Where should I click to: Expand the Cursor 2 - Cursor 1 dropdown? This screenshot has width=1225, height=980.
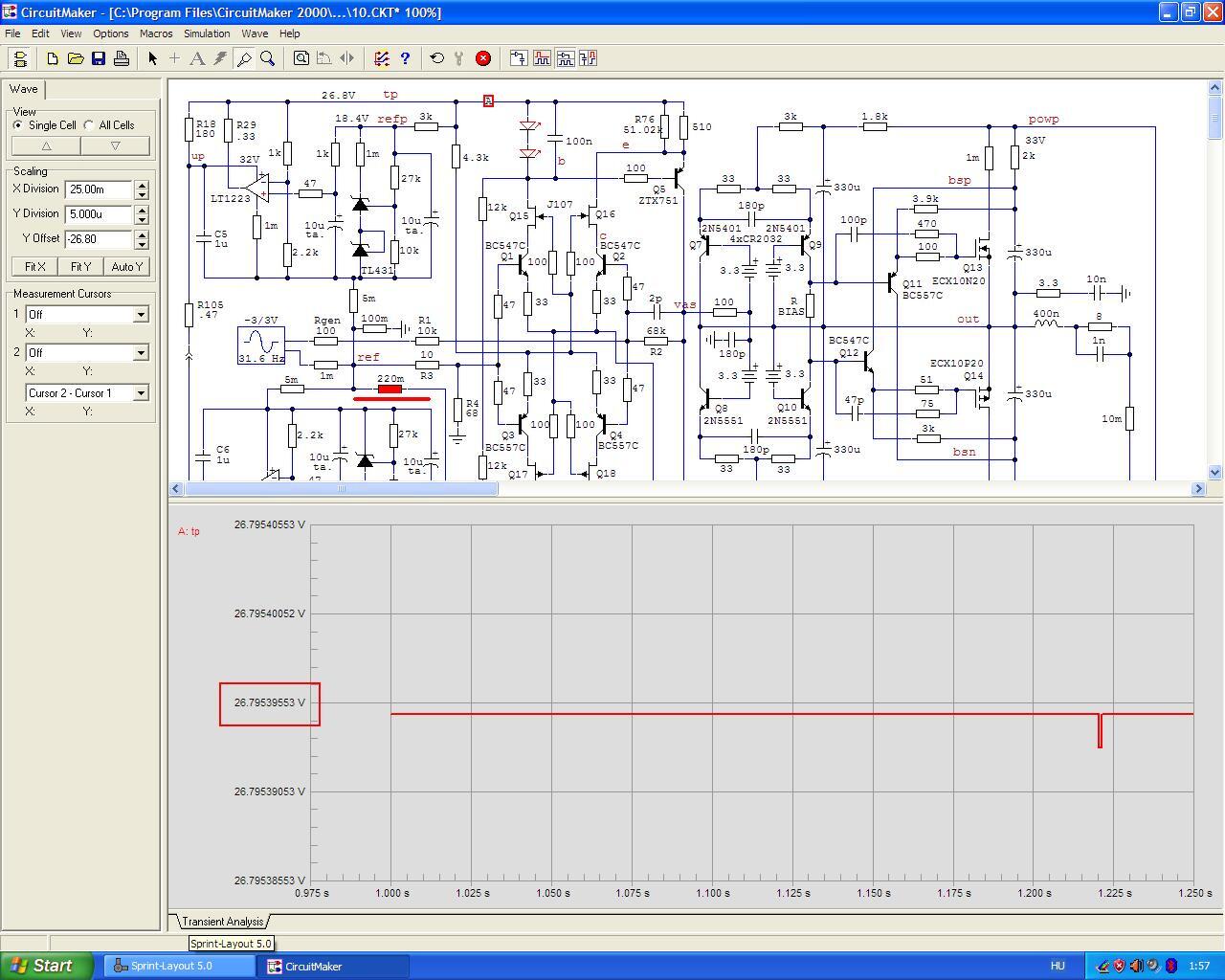(x=141, y=393)
